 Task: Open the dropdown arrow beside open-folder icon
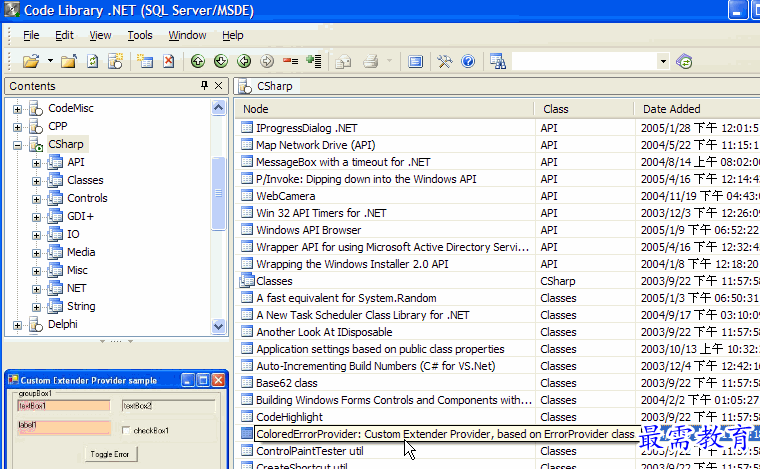(50, 61)
